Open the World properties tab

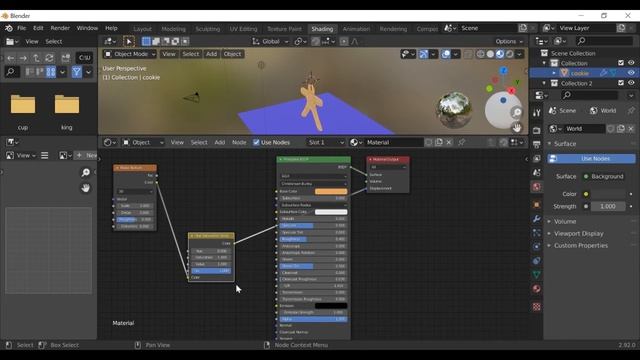[537, 187]
